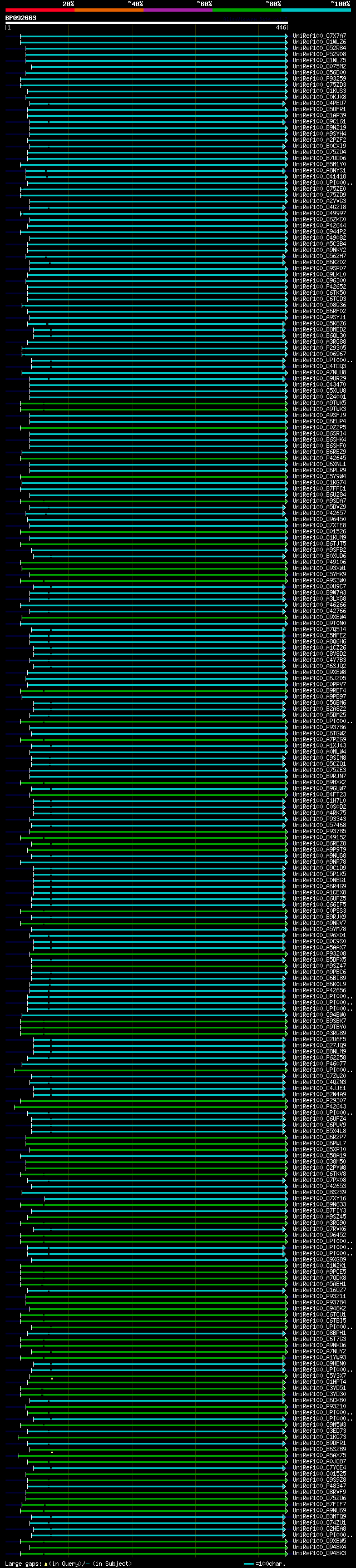
Task: Select the UniRef100_C0PPV7 label
Action: (x=319, y=684)
